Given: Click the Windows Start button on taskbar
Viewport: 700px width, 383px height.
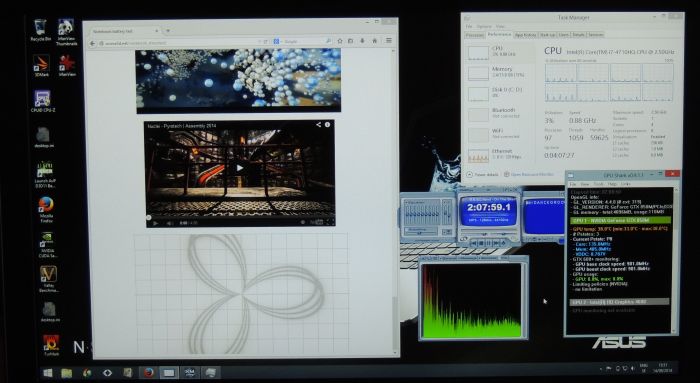Looking at the screenshot, I should pyautogui.click(x=47, y=372).
